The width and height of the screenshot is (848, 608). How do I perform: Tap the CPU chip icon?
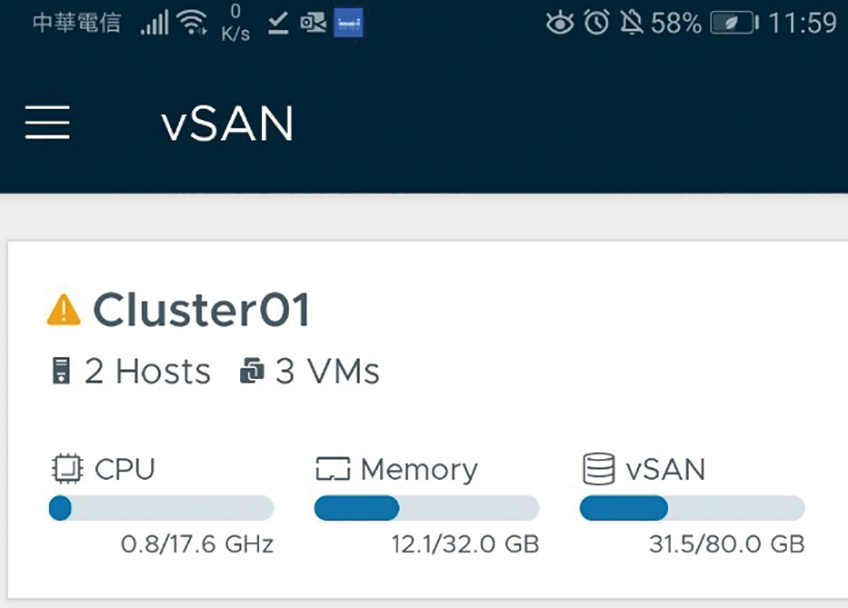[67, 468]
